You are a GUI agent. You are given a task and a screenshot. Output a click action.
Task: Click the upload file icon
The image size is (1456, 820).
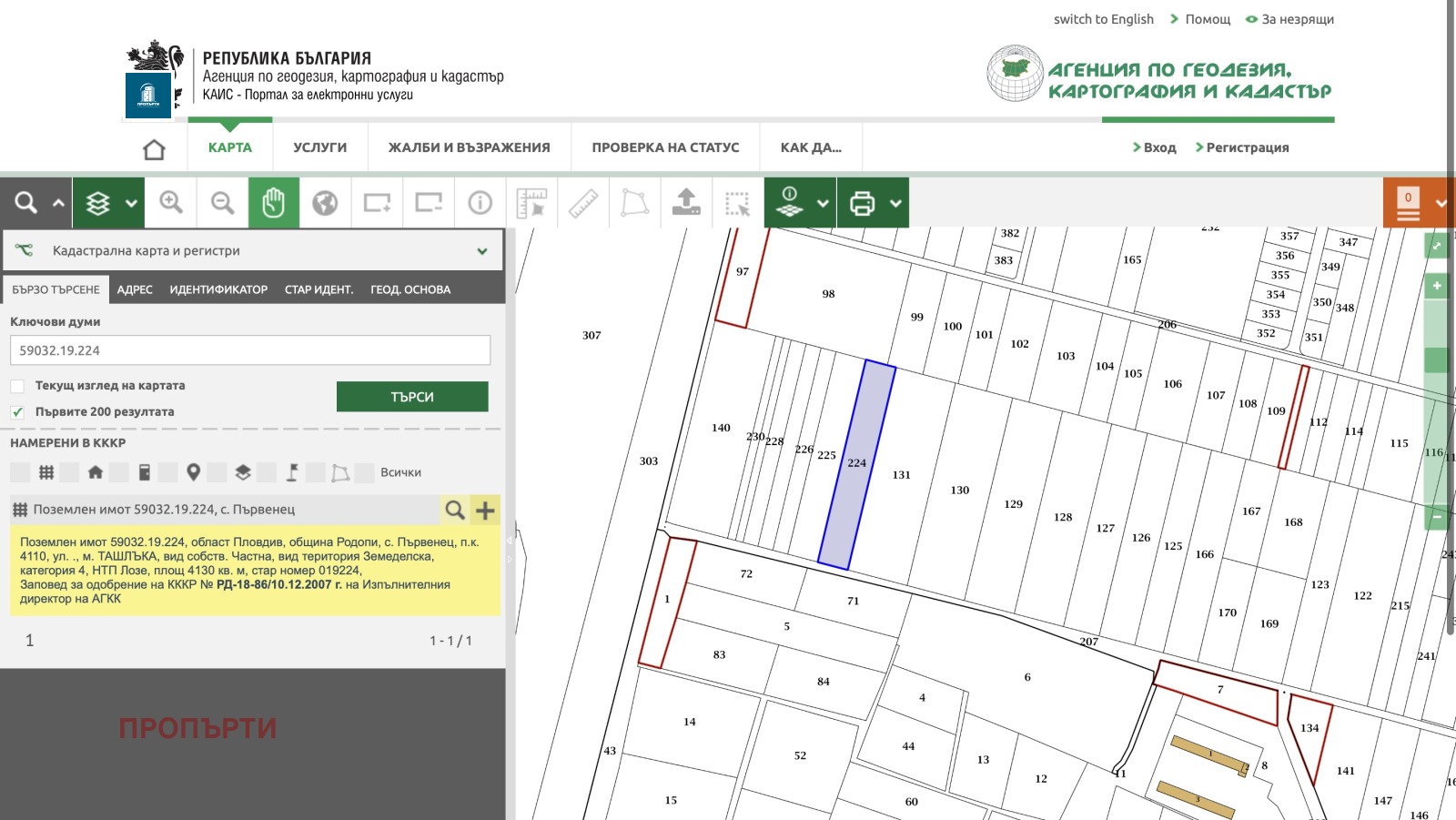point(686,202)
